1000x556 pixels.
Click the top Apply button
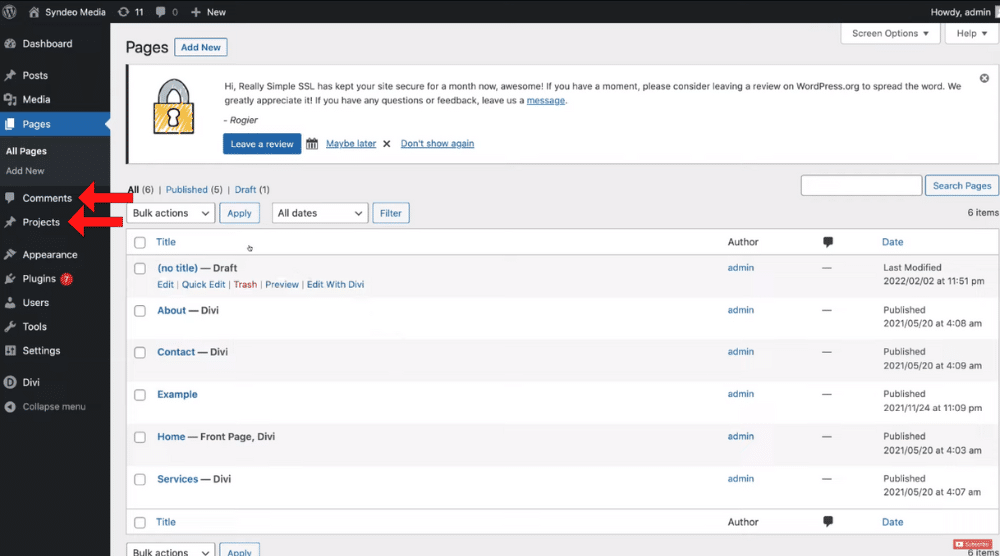pyautogui.click(x=239, y=213)
